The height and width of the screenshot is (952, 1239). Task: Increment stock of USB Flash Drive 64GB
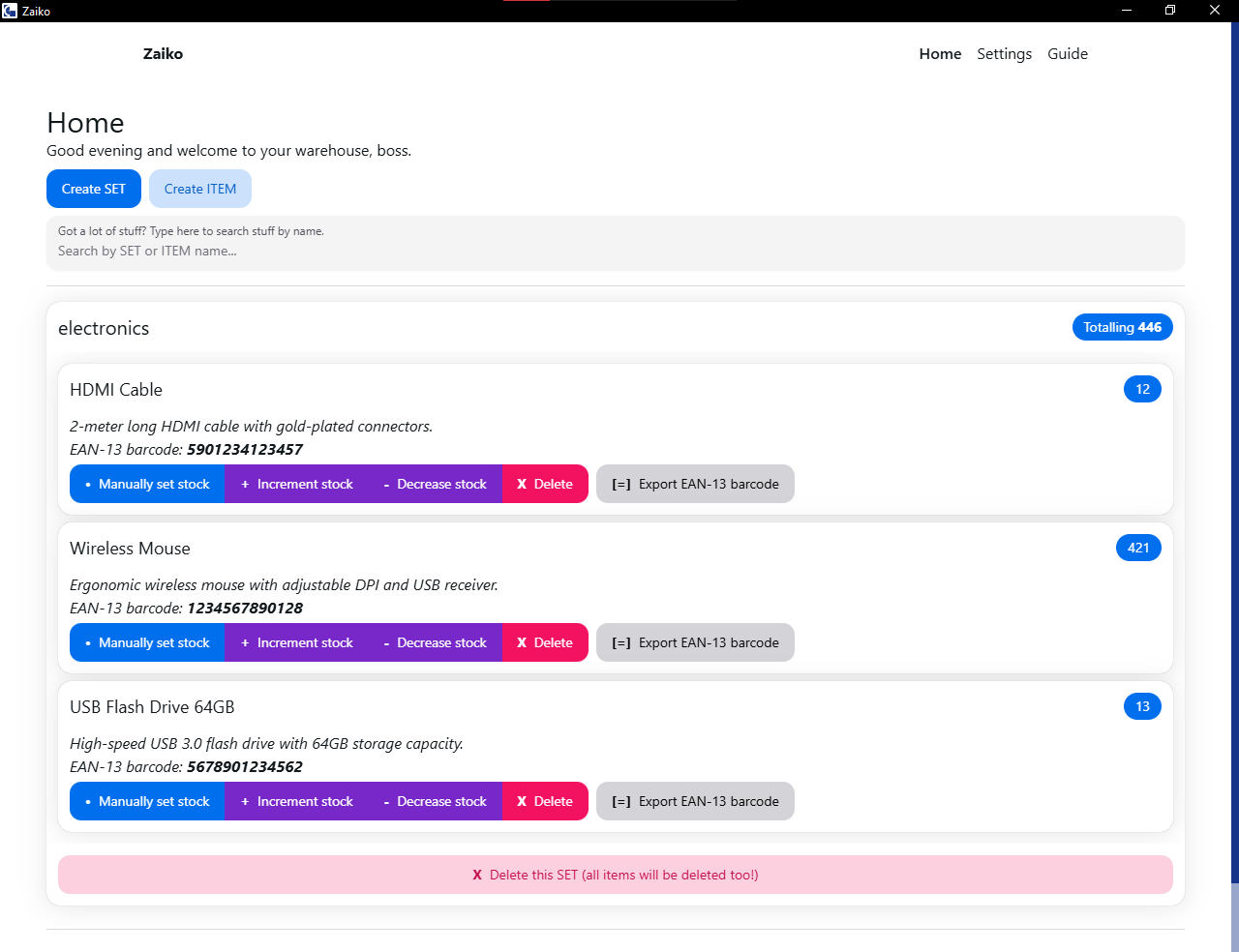(296, 801)
